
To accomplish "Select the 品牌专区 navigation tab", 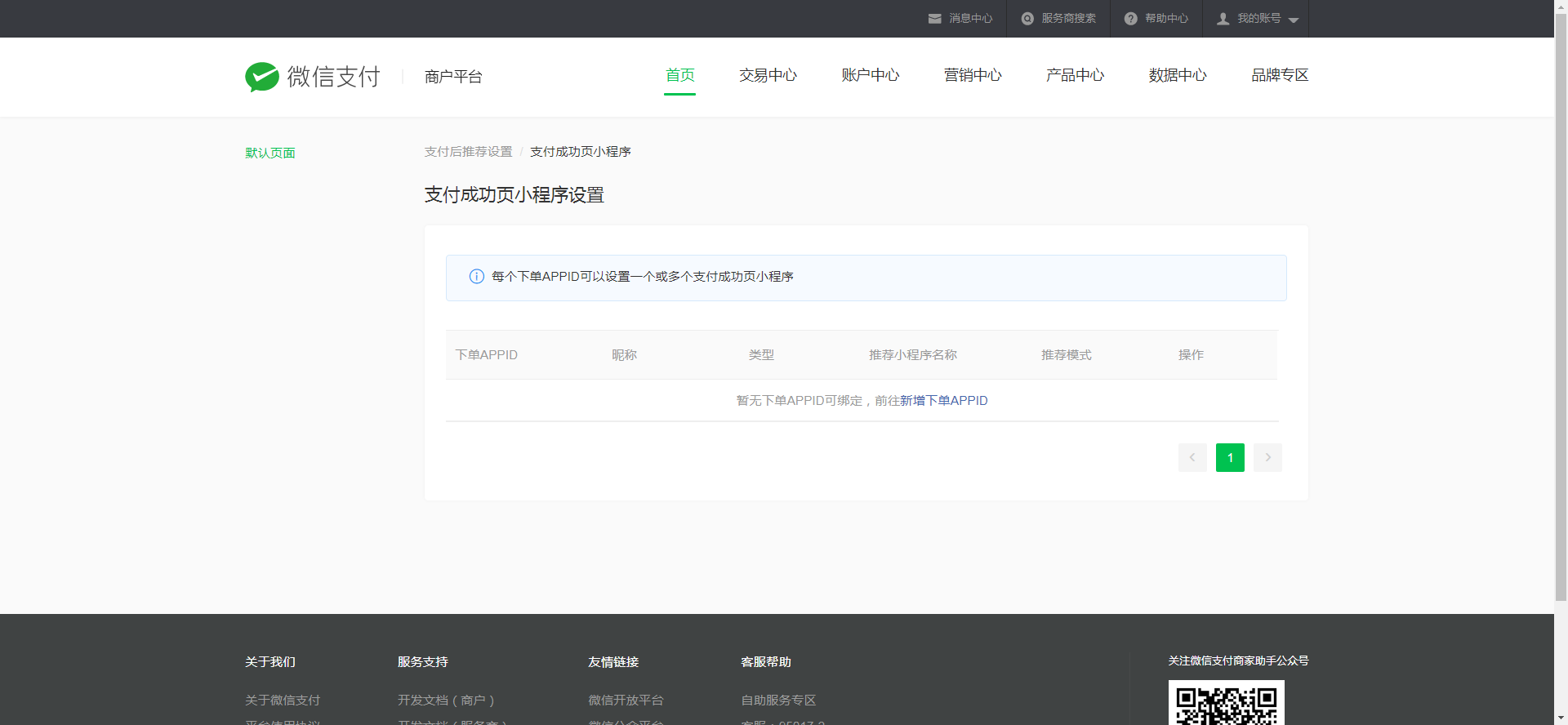I will 1280,75.
